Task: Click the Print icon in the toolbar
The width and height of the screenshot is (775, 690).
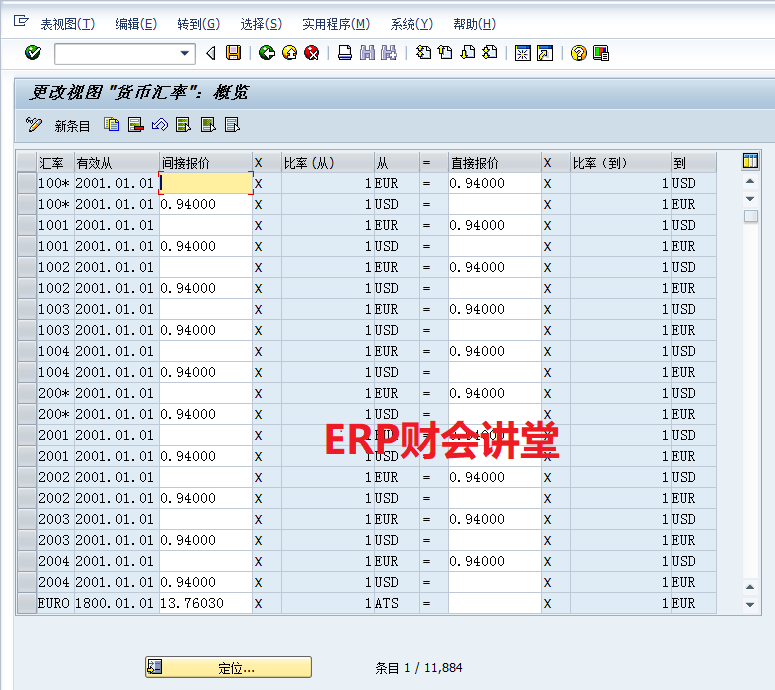Action: pyautogui.click(x=345, y=53)
